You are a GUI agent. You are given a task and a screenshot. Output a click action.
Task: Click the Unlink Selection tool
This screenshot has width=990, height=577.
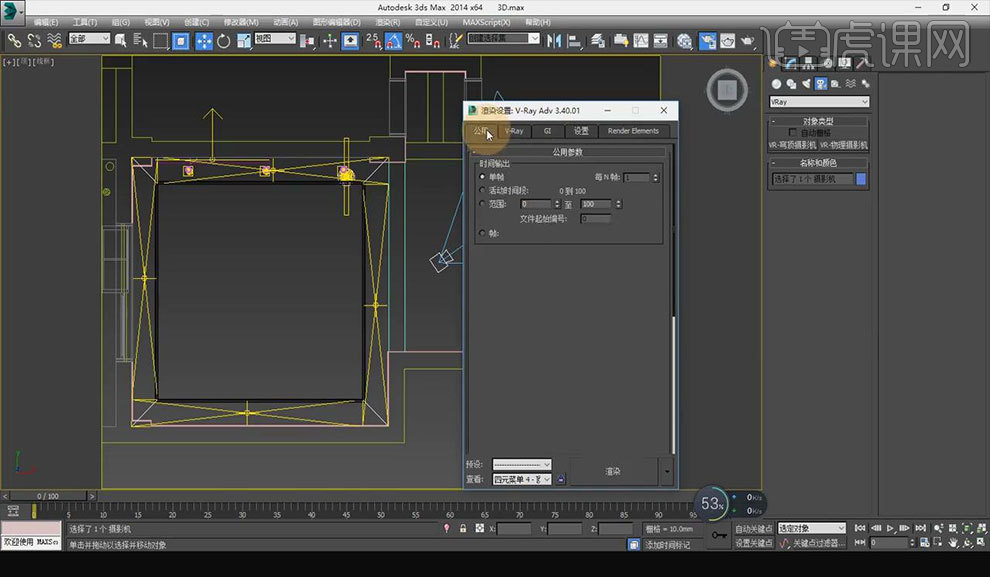pyautogui.click(x=34, y=41)
